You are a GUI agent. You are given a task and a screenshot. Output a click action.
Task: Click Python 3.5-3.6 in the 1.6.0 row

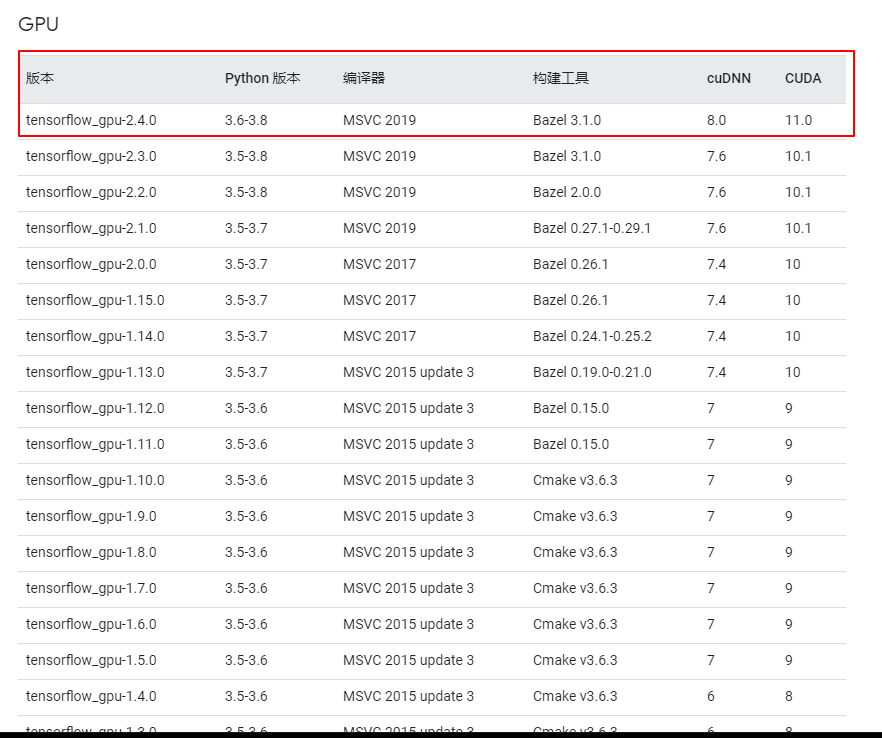tap(246, 624)
